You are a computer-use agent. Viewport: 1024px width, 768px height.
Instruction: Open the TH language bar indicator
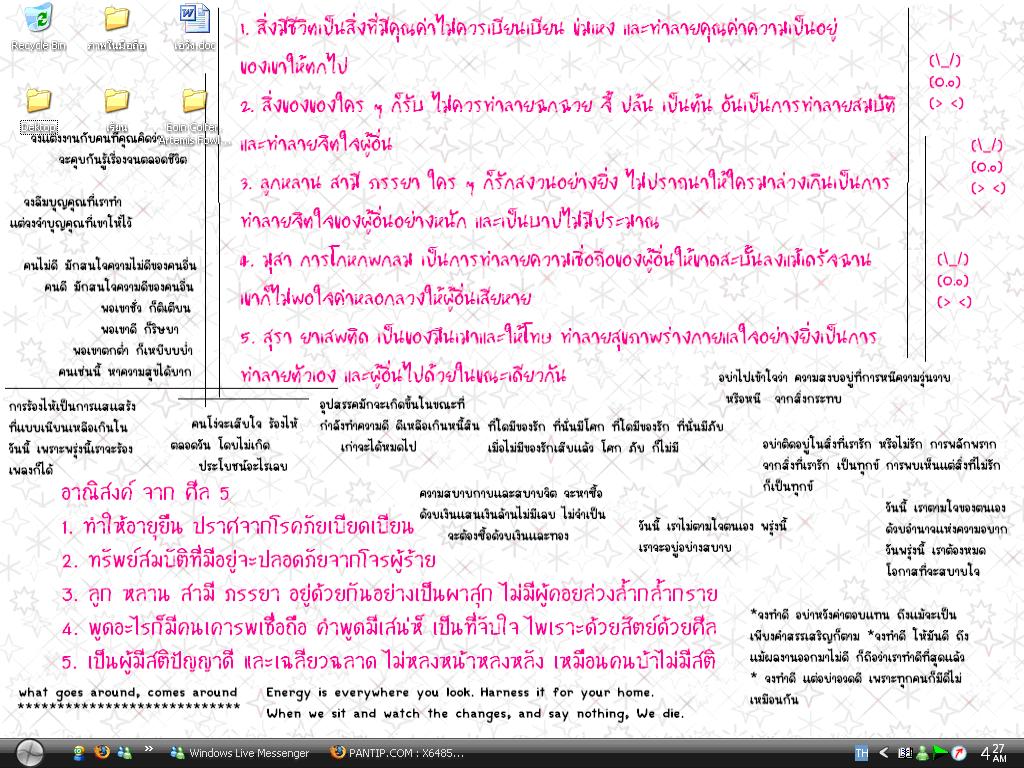(x=862, y=753)
